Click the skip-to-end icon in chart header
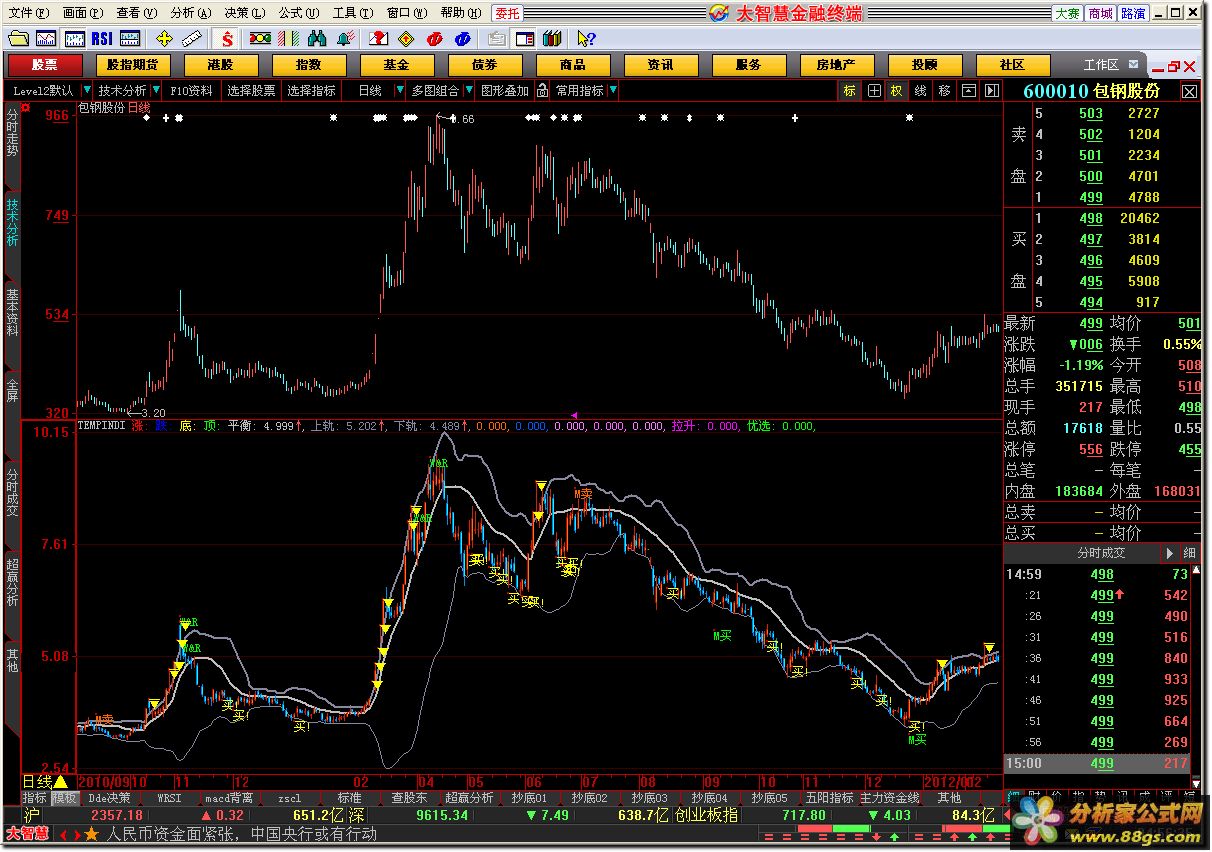This screenshot has height=852, width=1212. coord(992,90)
